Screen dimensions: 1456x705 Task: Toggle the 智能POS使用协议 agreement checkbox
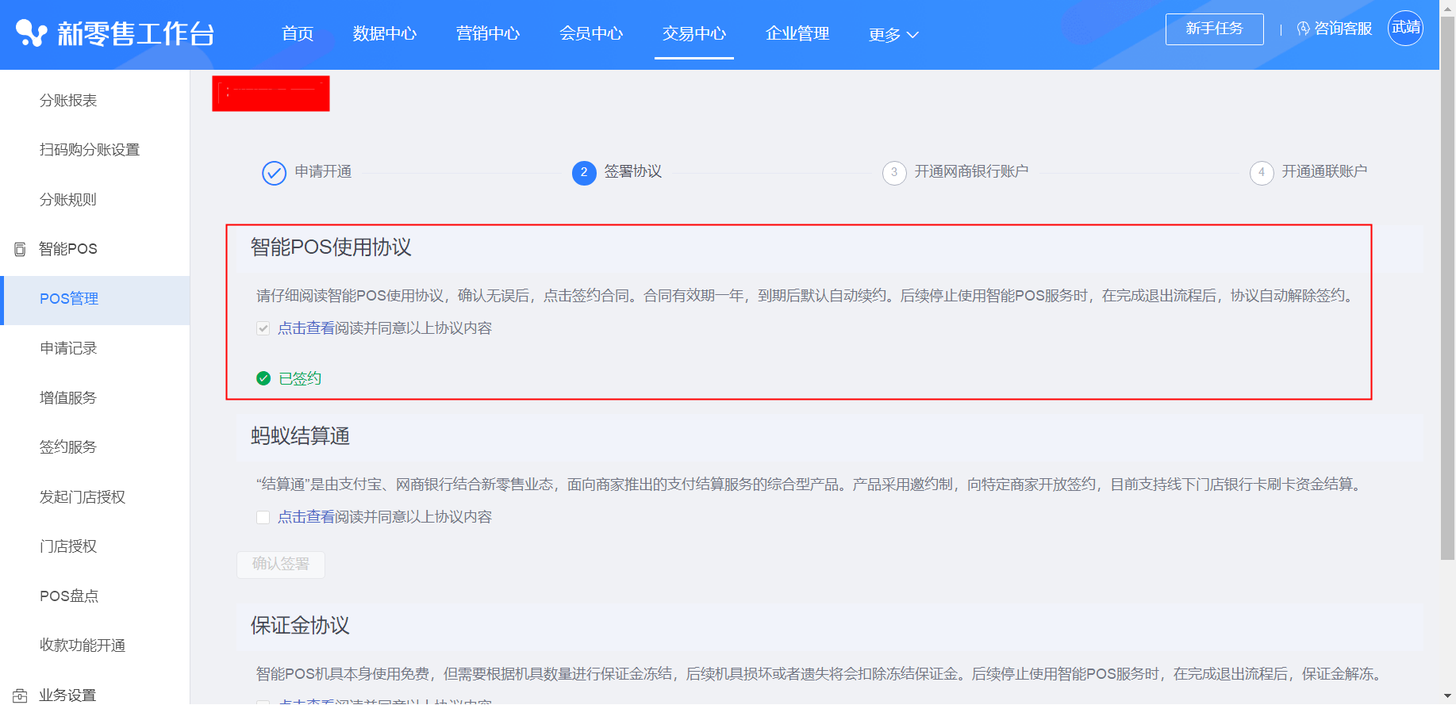(263, 328)
